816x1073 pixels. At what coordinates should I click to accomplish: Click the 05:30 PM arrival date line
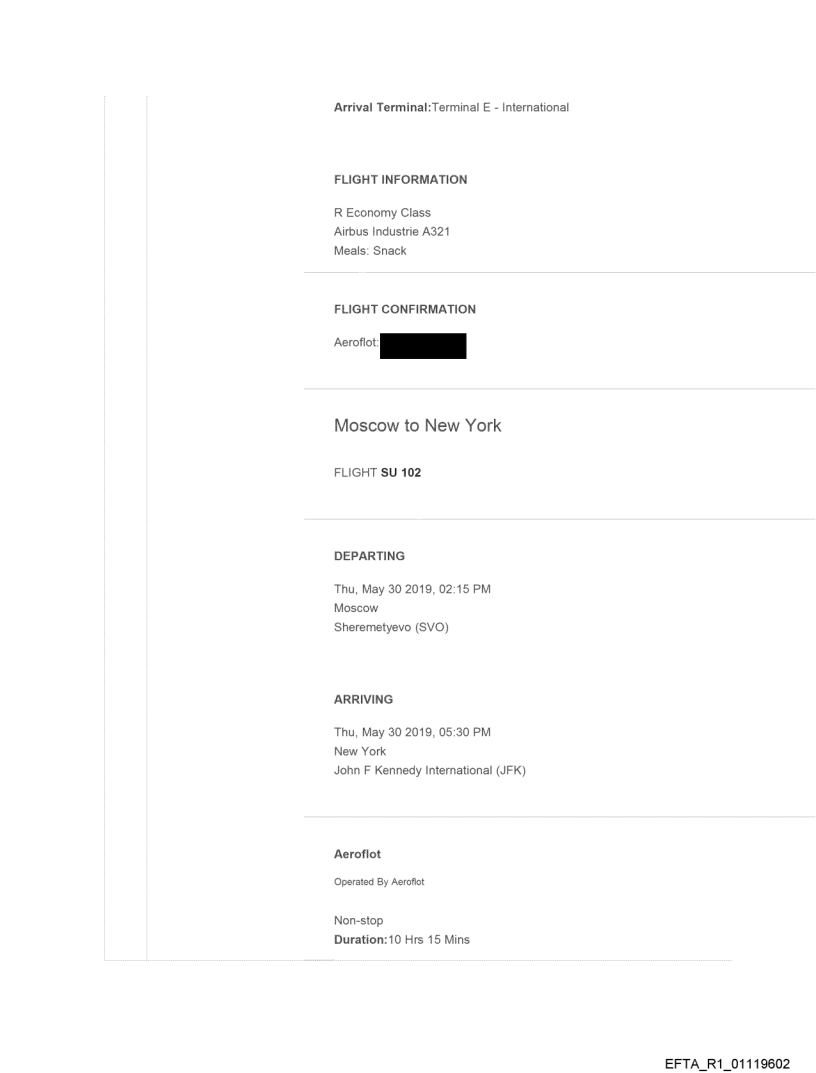[x=412, y=732]
